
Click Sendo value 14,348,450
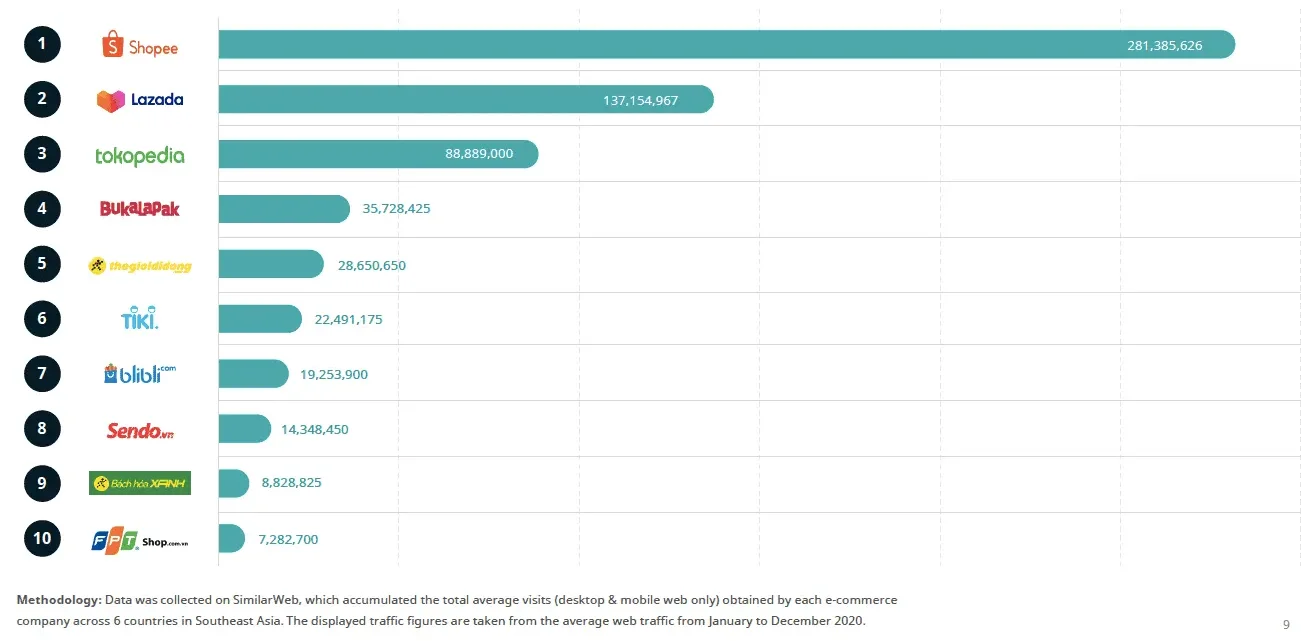point(315,430)
